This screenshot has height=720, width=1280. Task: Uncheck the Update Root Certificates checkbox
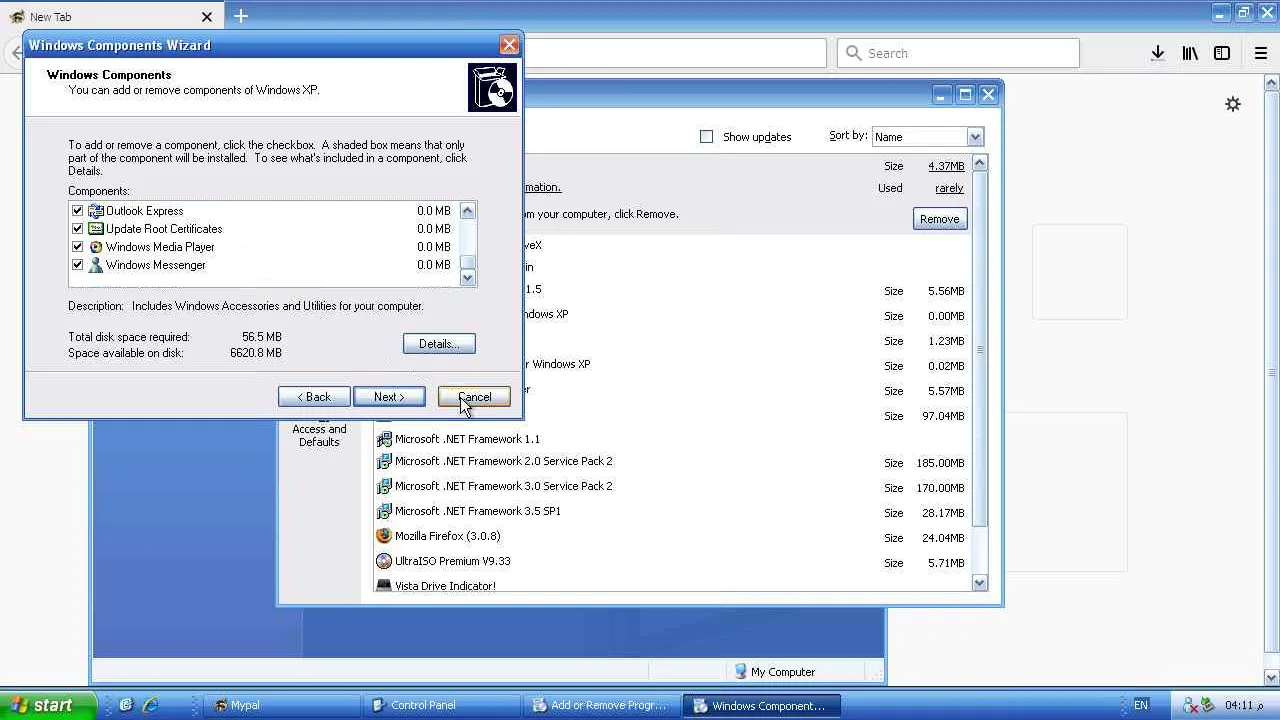[77, 229]
